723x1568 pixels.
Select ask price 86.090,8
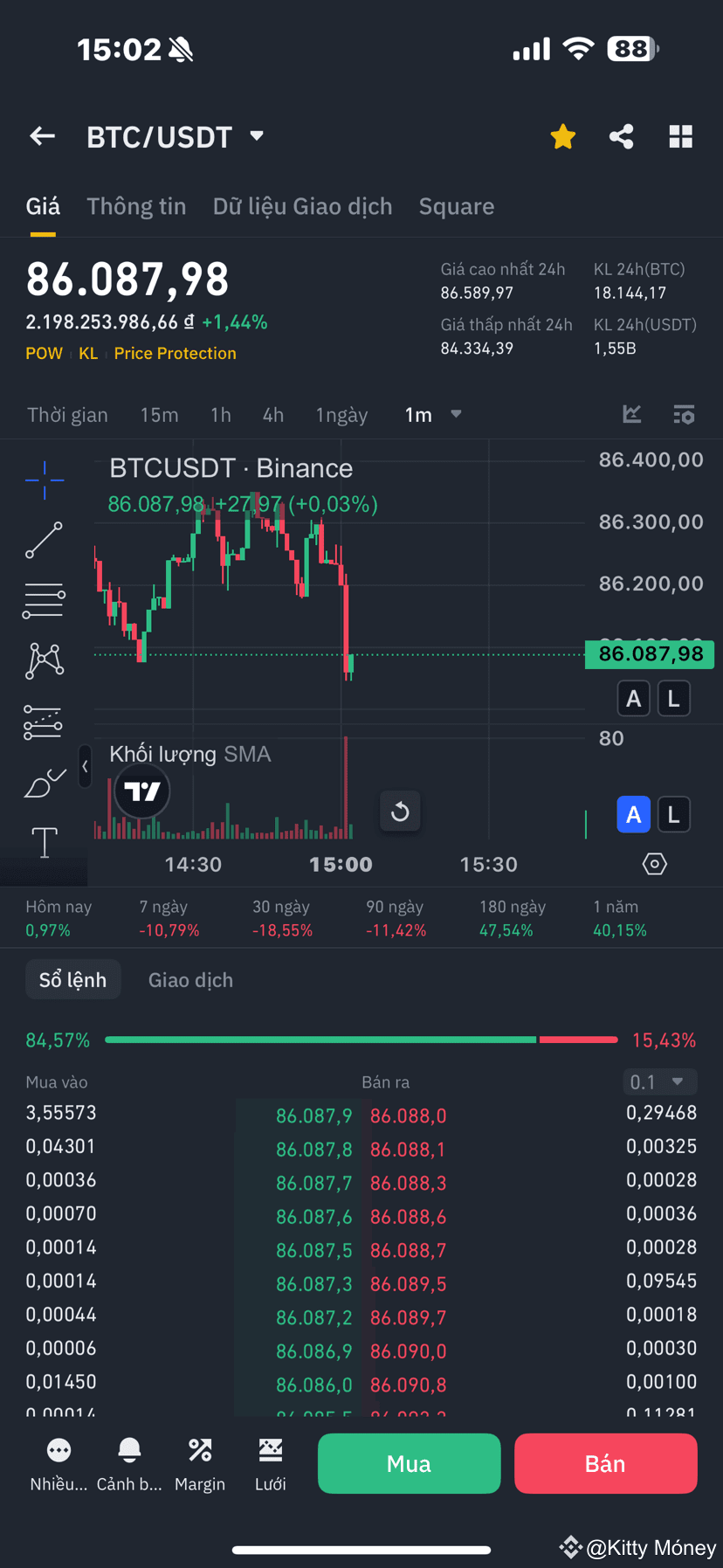coord(409,1385)
